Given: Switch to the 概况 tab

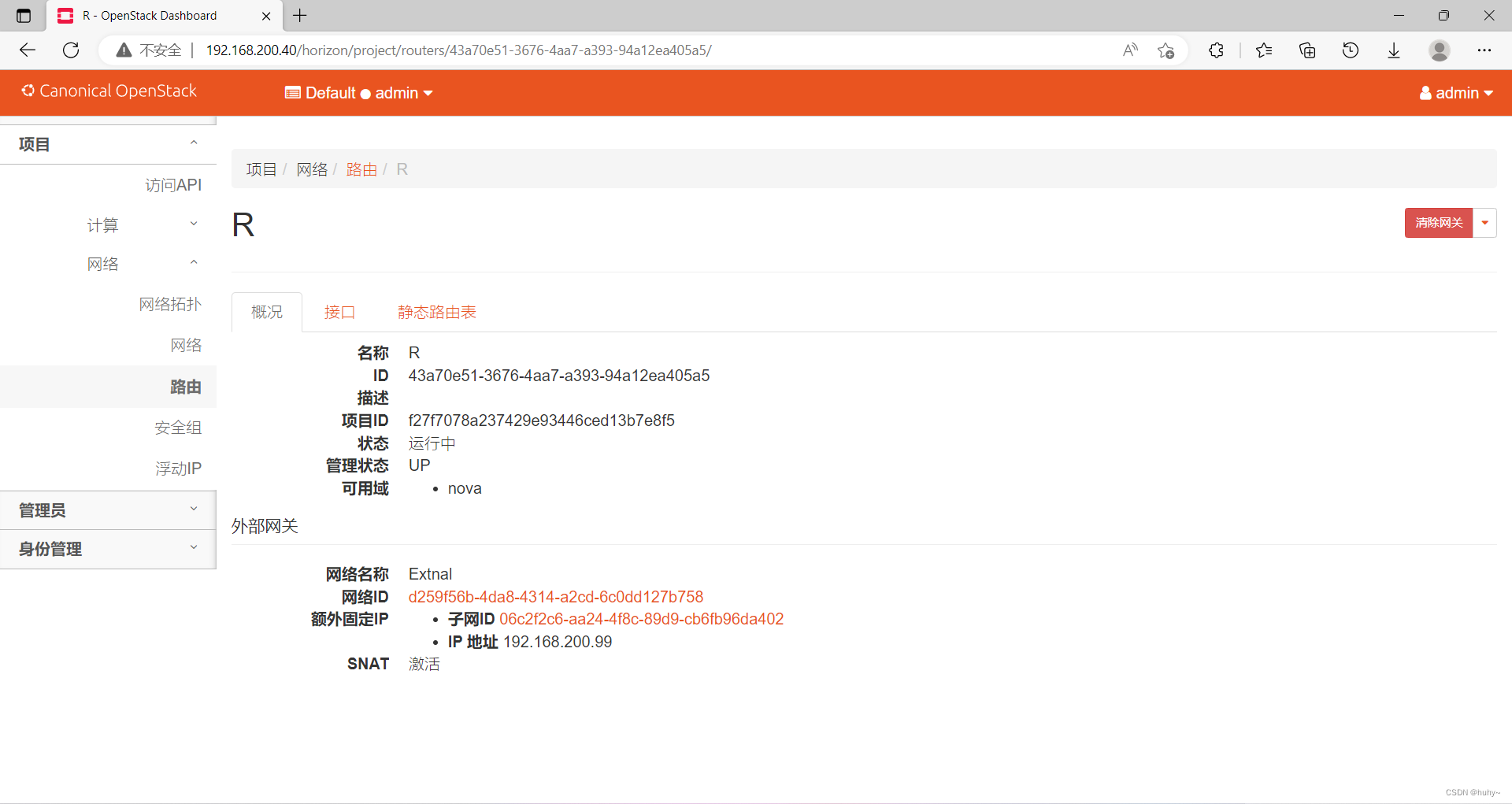Looking at the screenshot, I should click(267, 313).
